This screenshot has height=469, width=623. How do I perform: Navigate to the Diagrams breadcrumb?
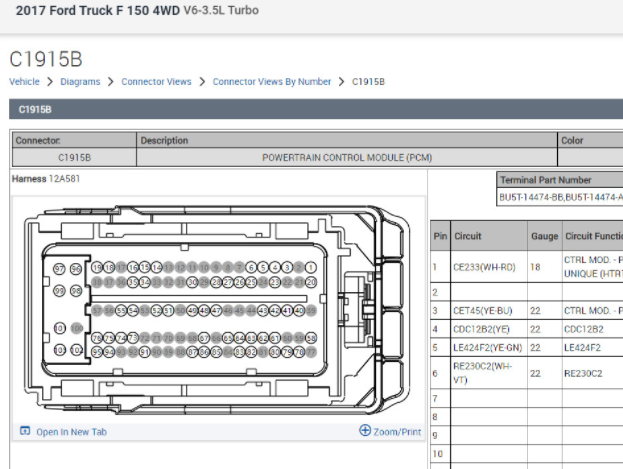coord(80,81)
